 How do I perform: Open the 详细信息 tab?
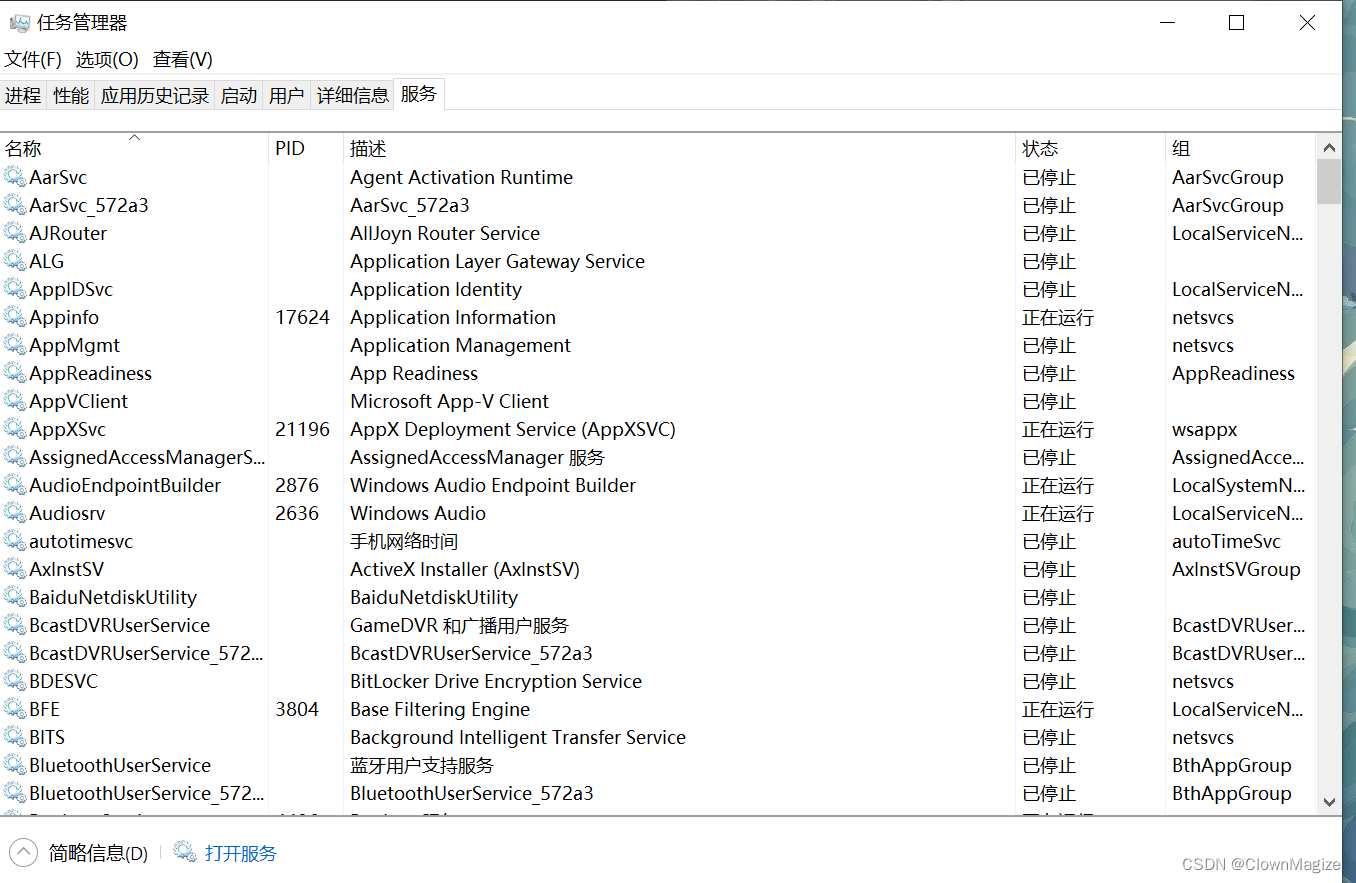(353, 95)
